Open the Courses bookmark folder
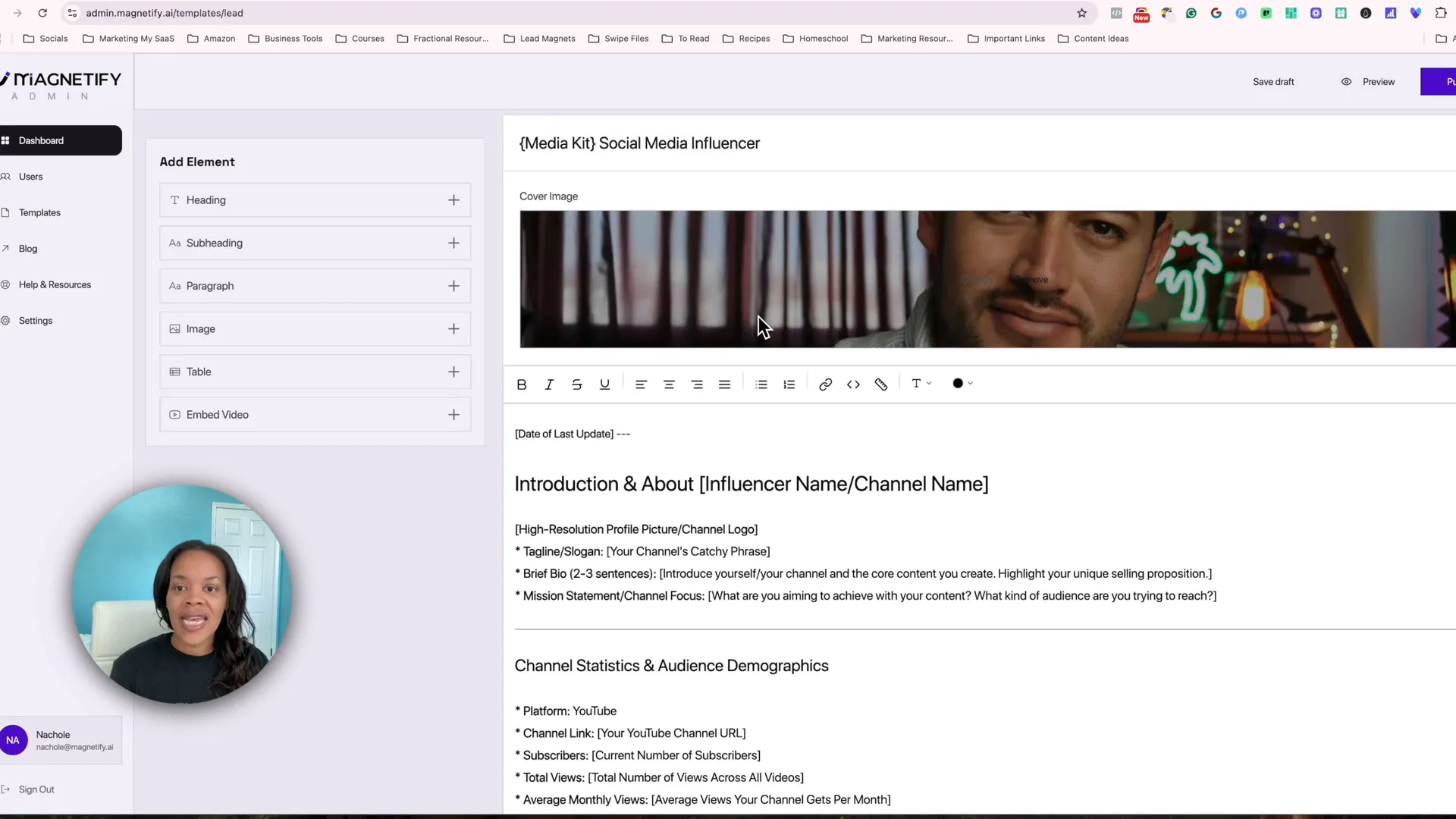This screenshot has width=1456, height=819. (x=359, y=39)
